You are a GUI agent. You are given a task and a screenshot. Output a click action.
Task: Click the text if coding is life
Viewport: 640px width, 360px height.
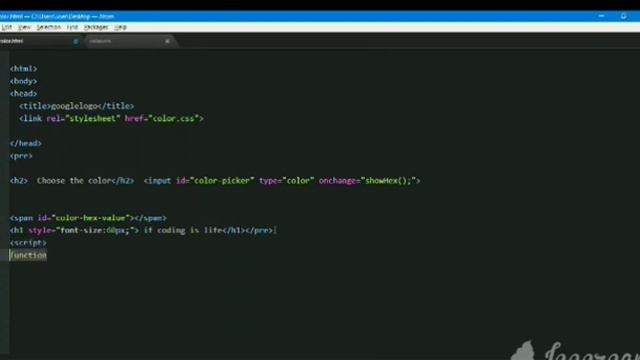pyautogui.click(x=183, y=231)
